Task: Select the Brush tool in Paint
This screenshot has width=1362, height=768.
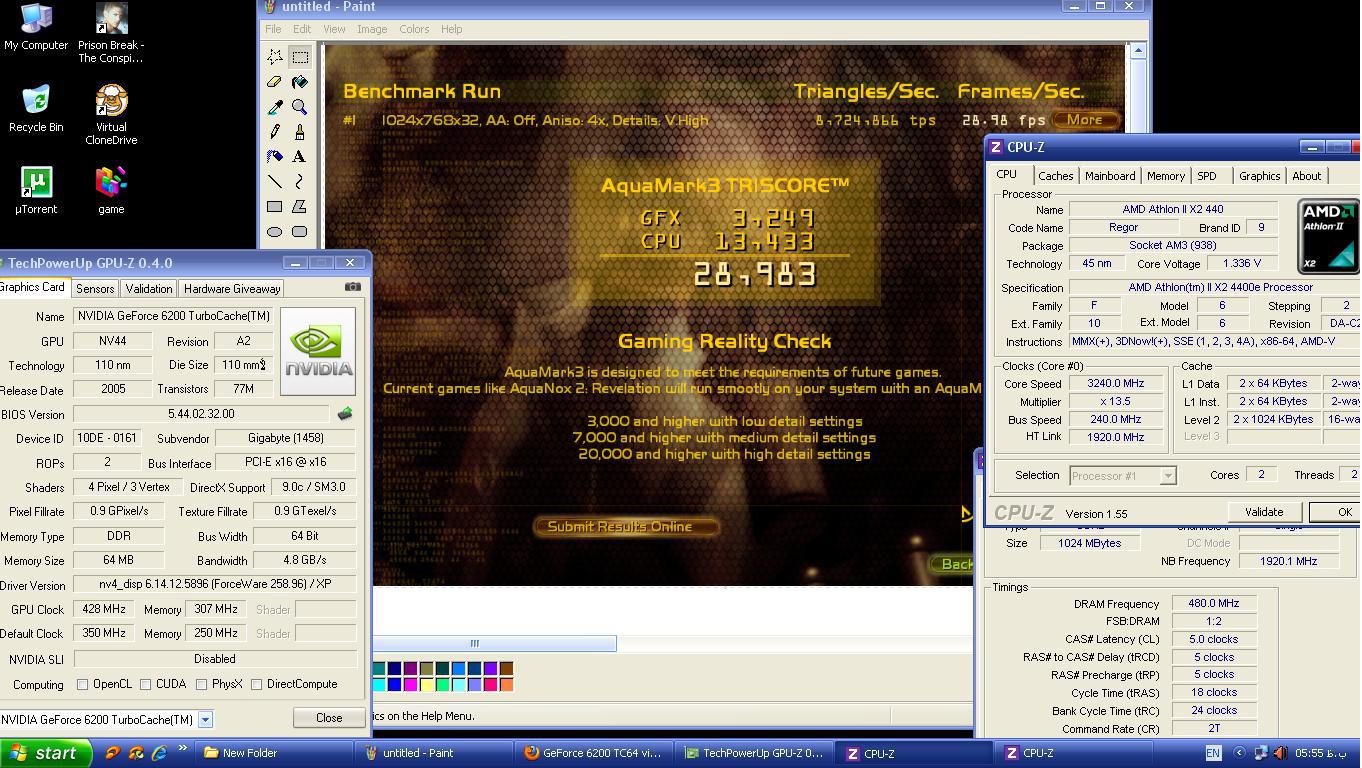Action: (299, 132)
